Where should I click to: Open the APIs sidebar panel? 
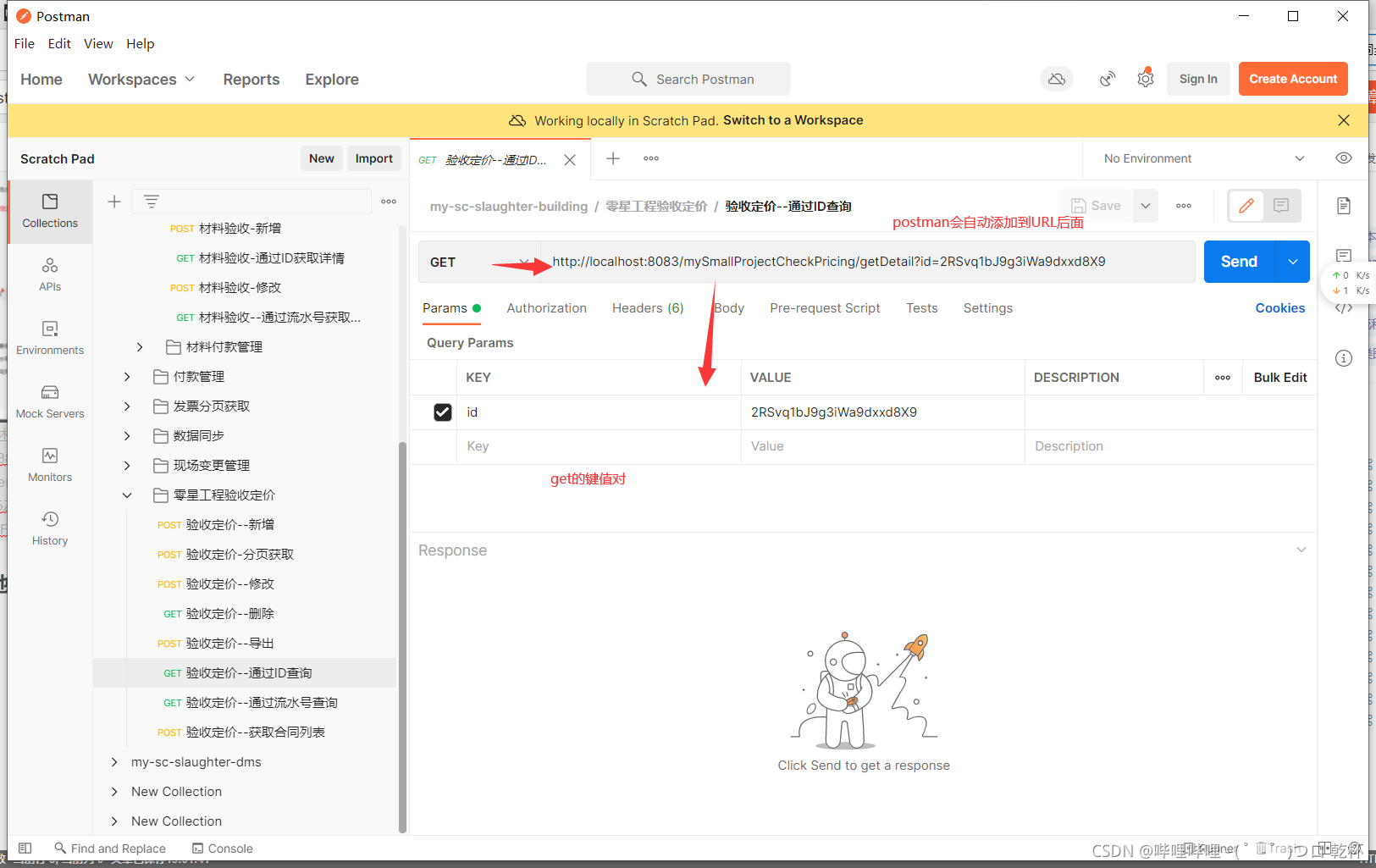[x=50, y=274]
